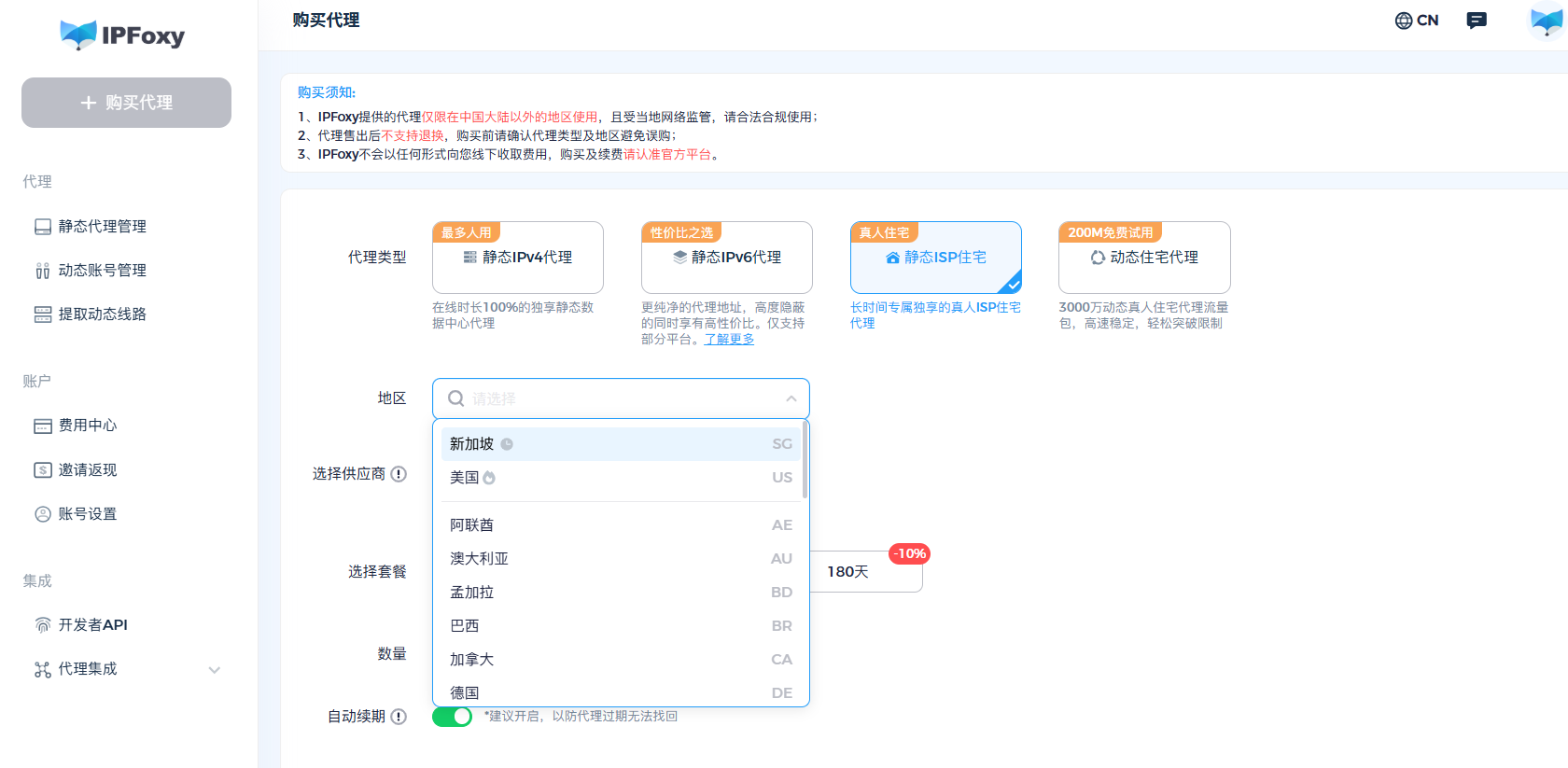The width and height of the screenshot is (1568, 768).
Task: Select 静态ISP住宅 proxy type
Action: point(936,258)
